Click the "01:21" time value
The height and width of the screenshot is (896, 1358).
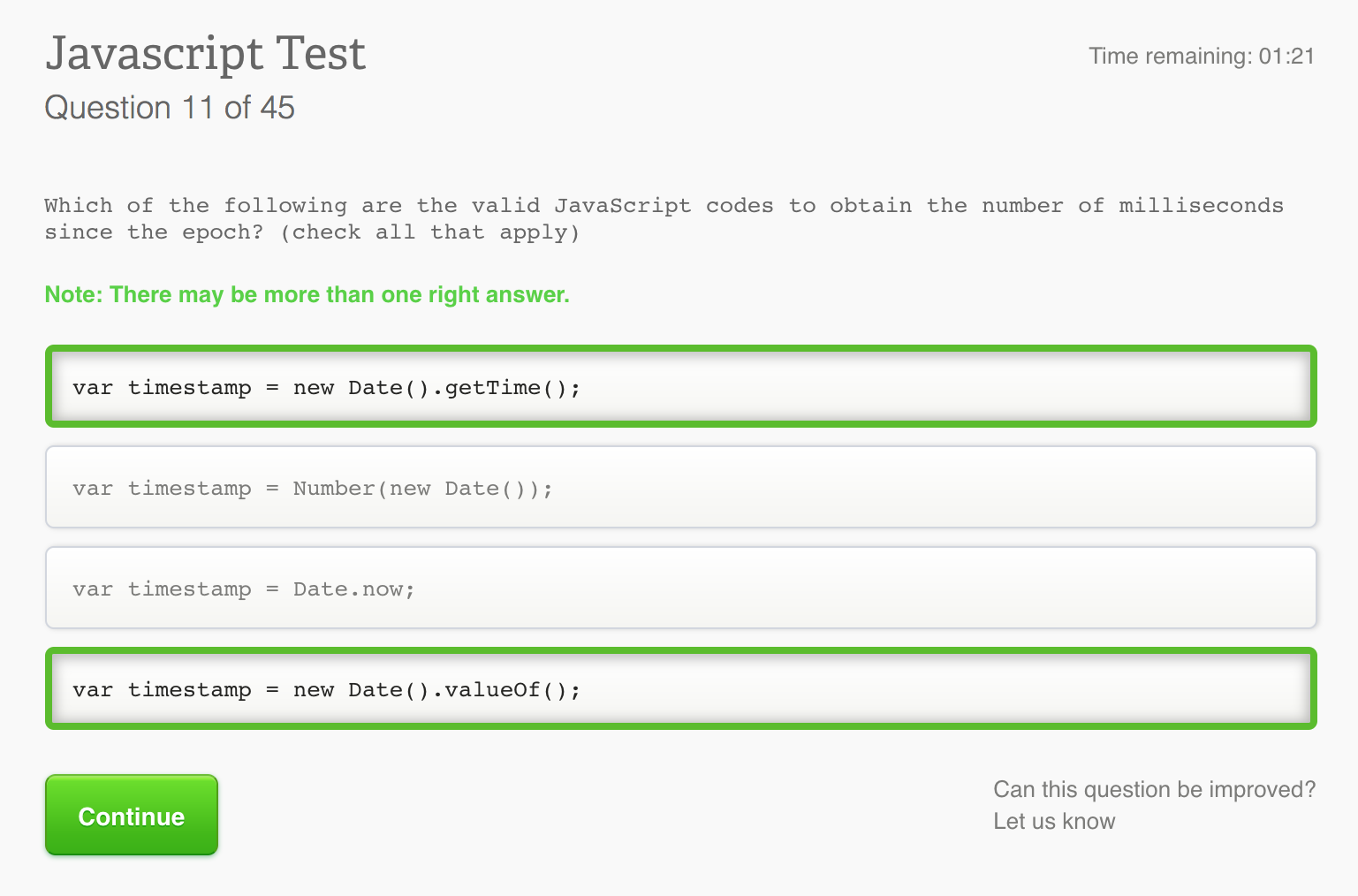[1286, 57]
